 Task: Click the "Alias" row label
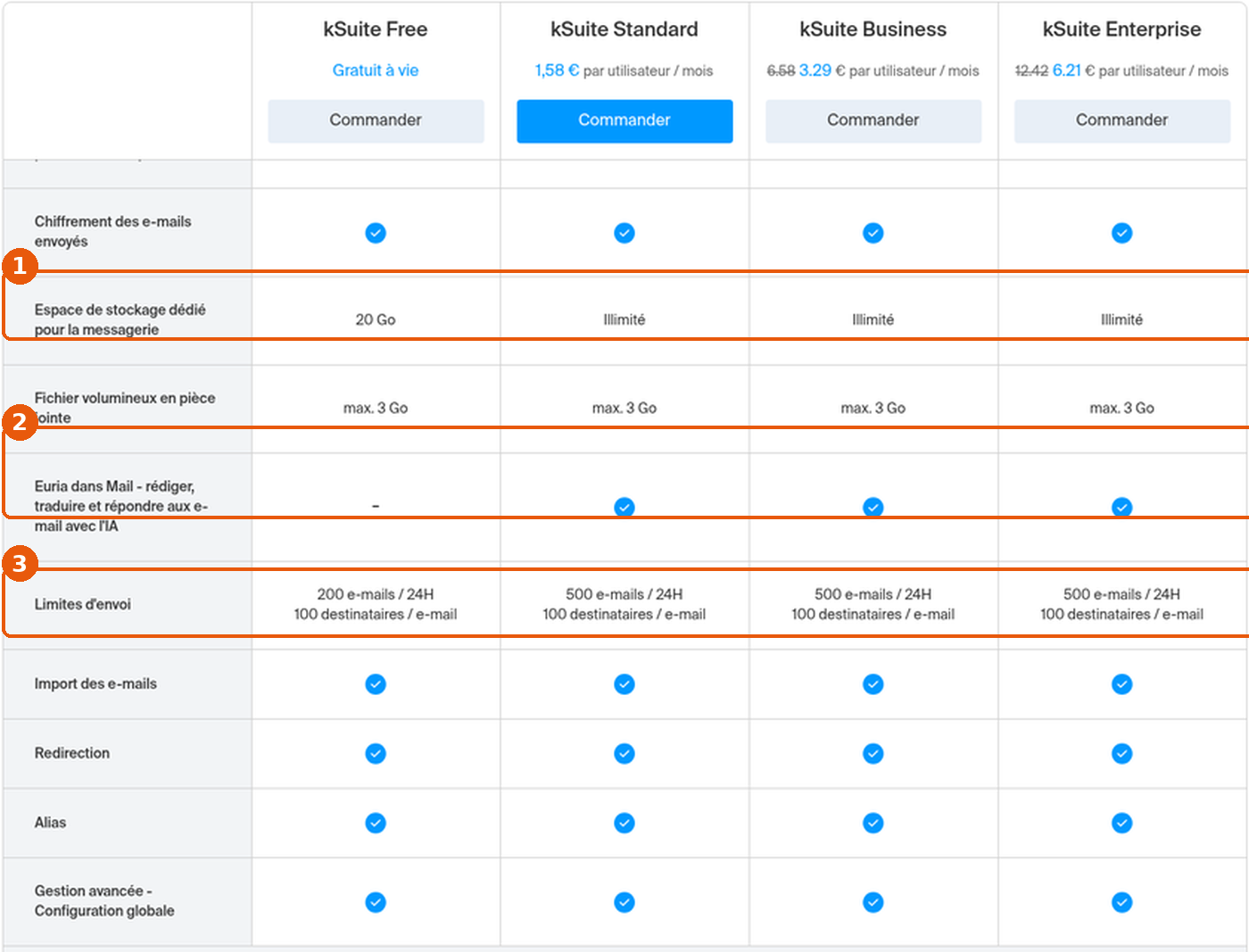coord(50,823)
